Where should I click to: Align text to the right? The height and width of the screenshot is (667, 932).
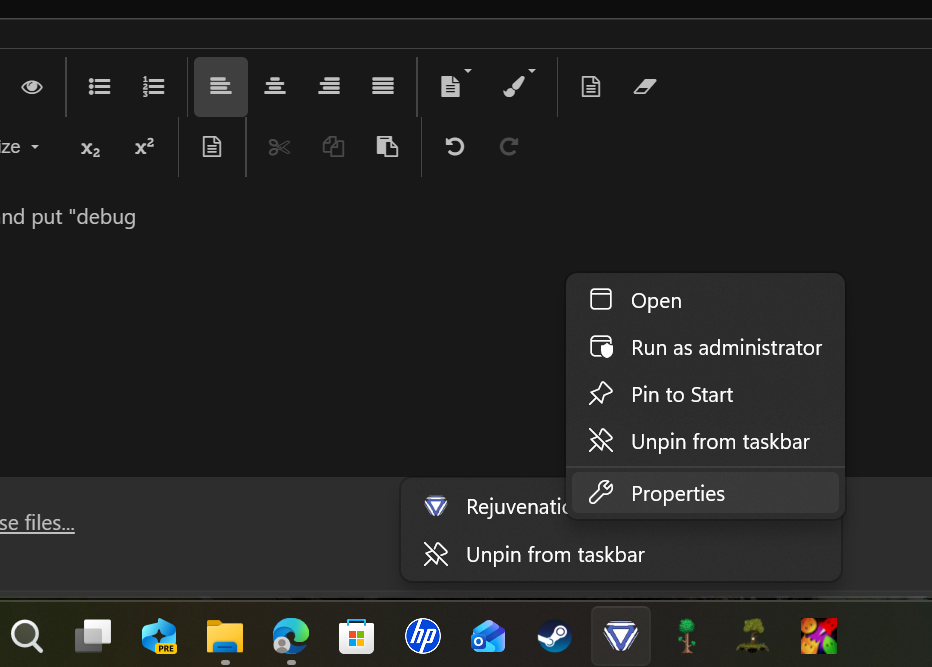click(x=329, y=87)
